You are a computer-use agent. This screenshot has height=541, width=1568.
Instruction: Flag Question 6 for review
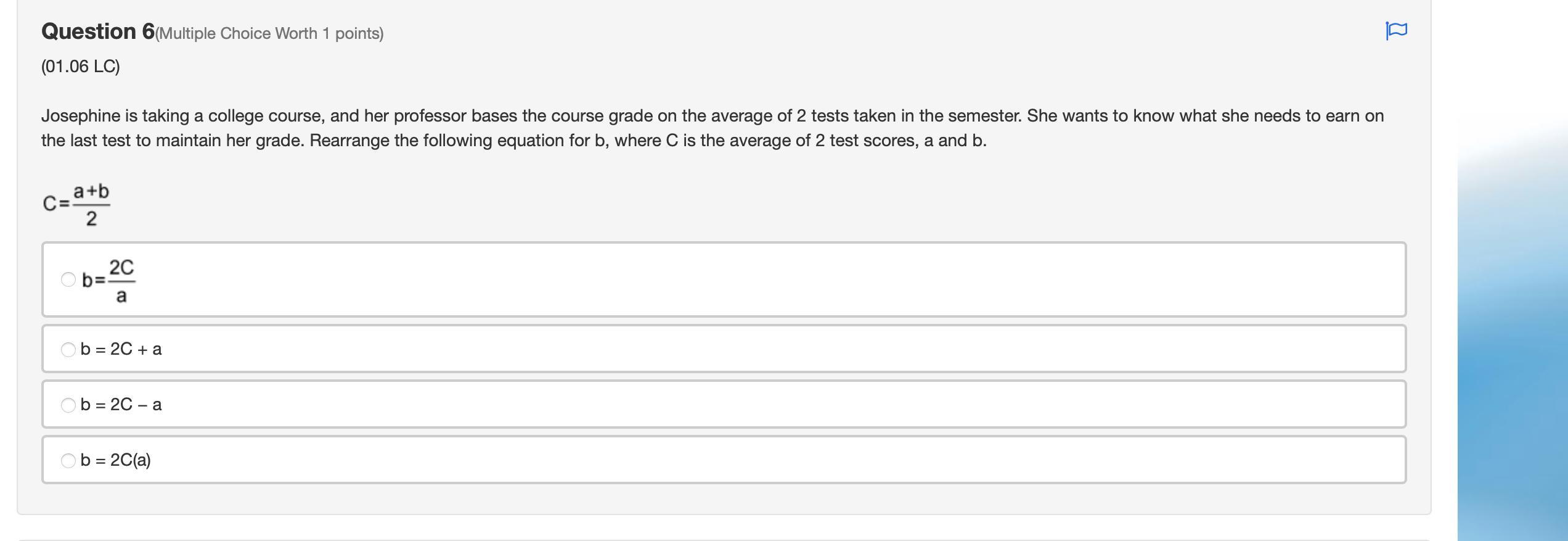(1396, 30)
